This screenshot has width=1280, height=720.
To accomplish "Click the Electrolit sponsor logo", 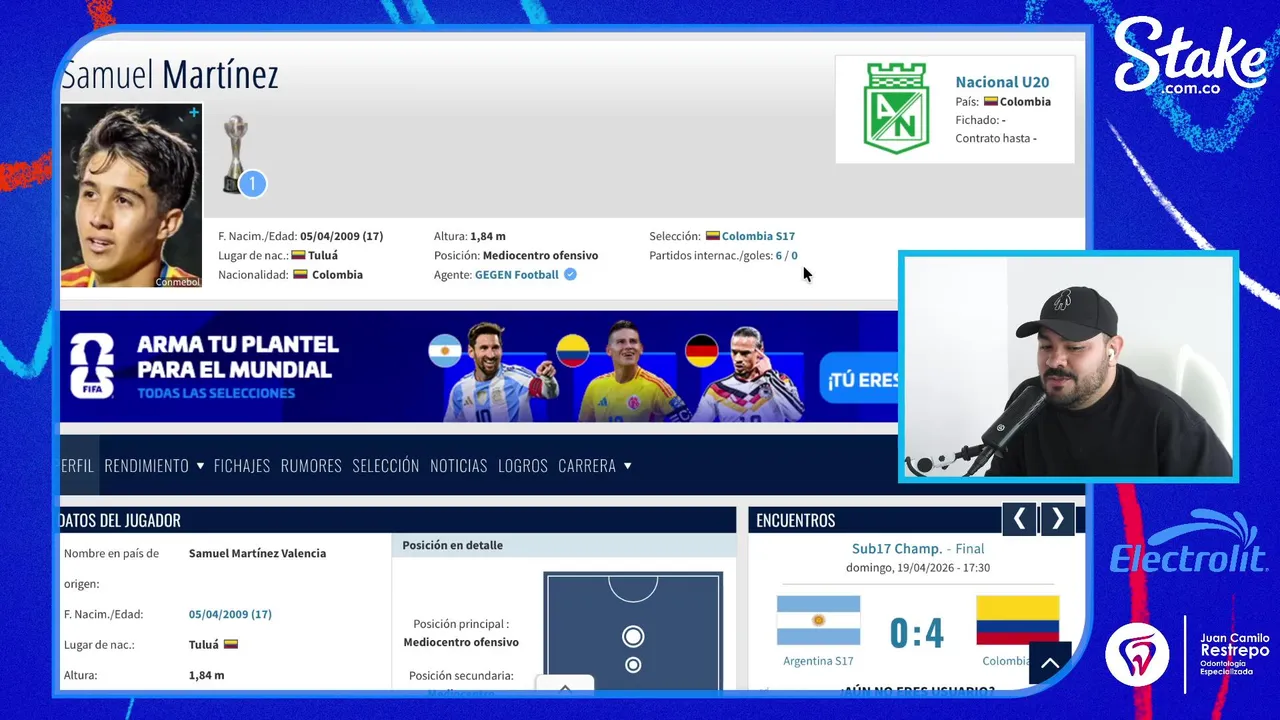I will click(x=1189, y=544).
